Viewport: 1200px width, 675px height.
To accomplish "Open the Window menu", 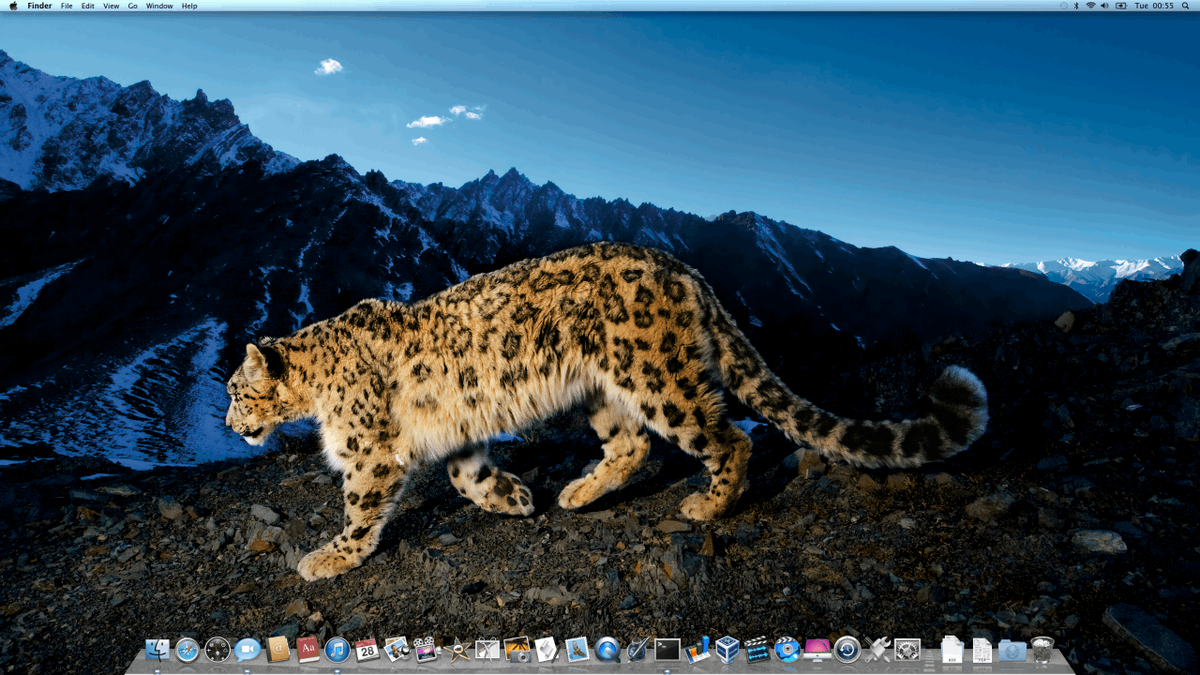I will click(x=159, y=6).
